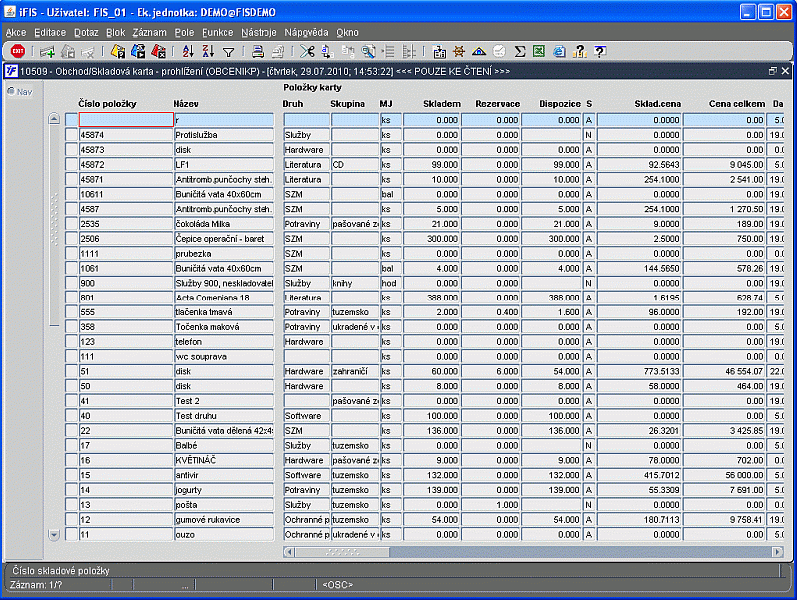
Task: Click the blue folder execute-query icon
Action: pyautogui.click(x=138, y=51)
